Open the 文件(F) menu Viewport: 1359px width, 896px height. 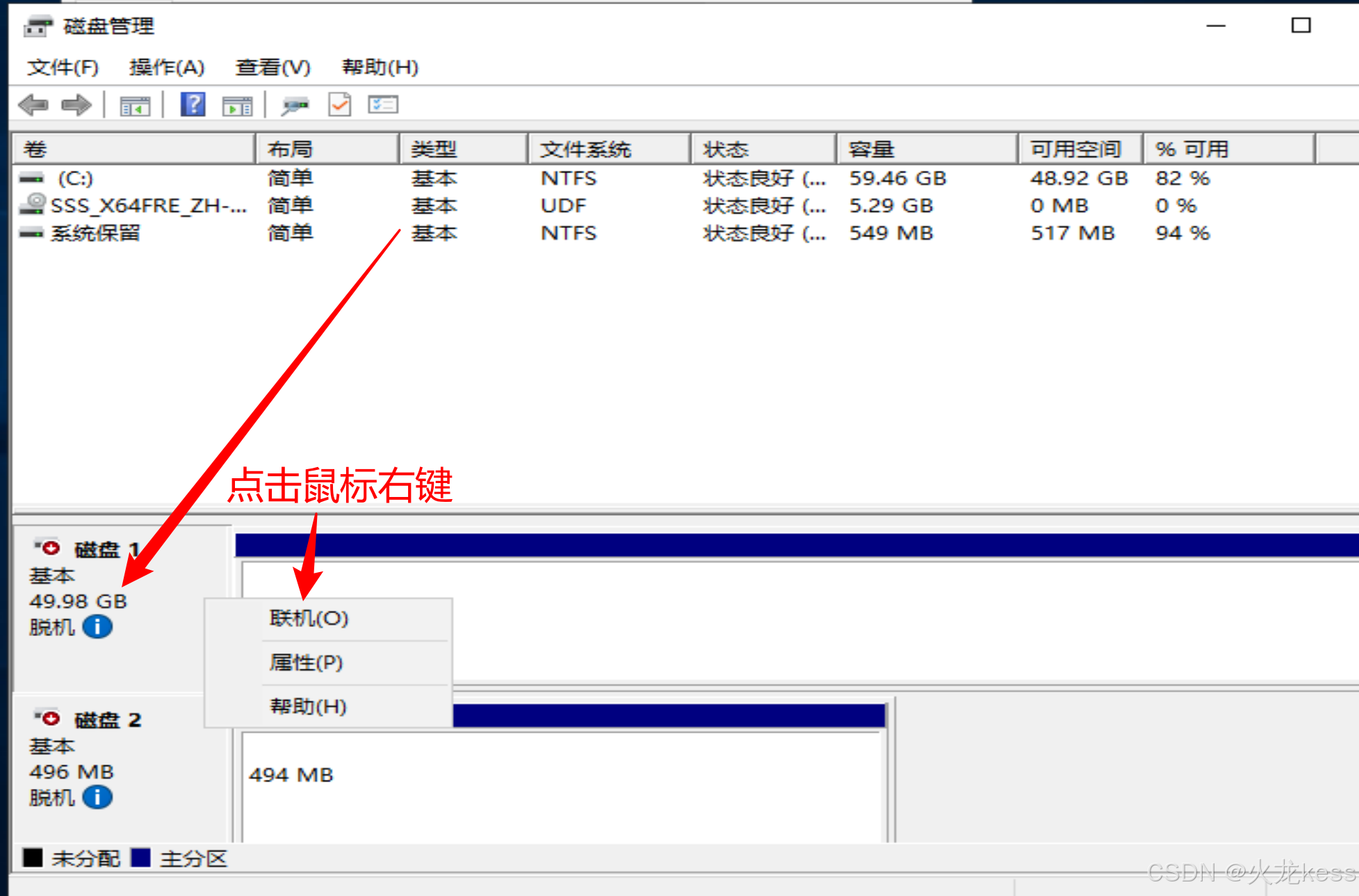[63, 67]
